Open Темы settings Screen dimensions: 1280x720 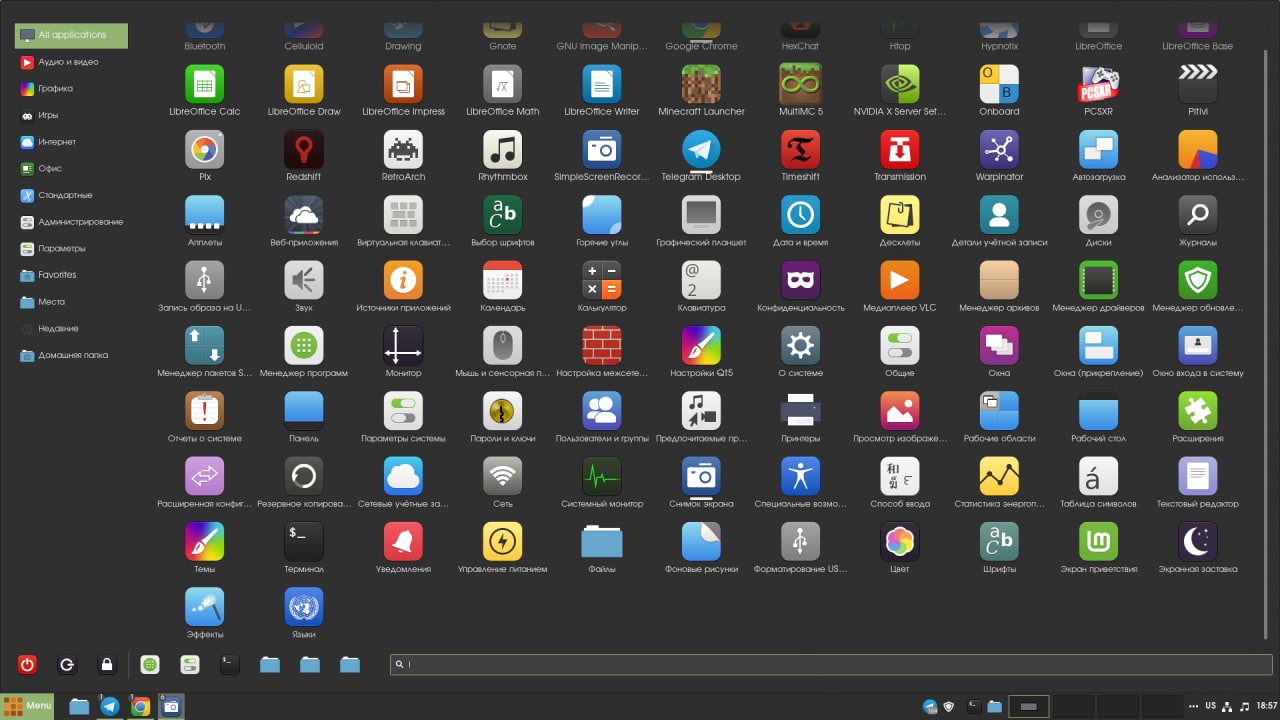(204, 542)
